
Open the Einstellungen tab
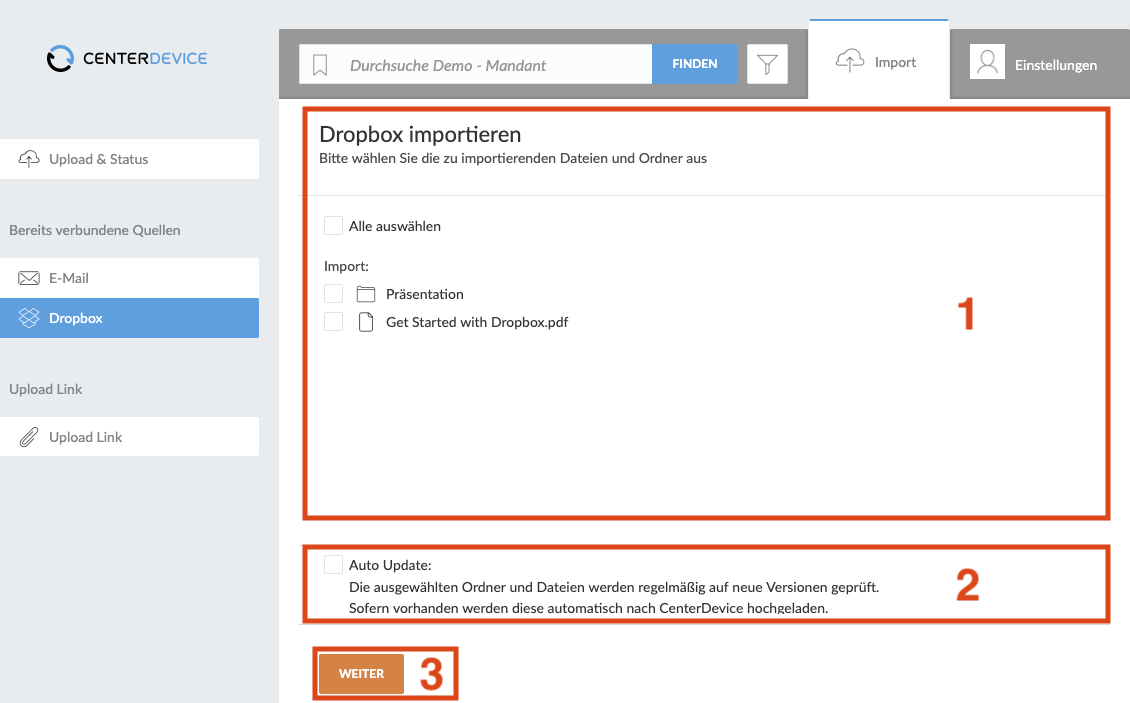click(x=1040, y=64)
